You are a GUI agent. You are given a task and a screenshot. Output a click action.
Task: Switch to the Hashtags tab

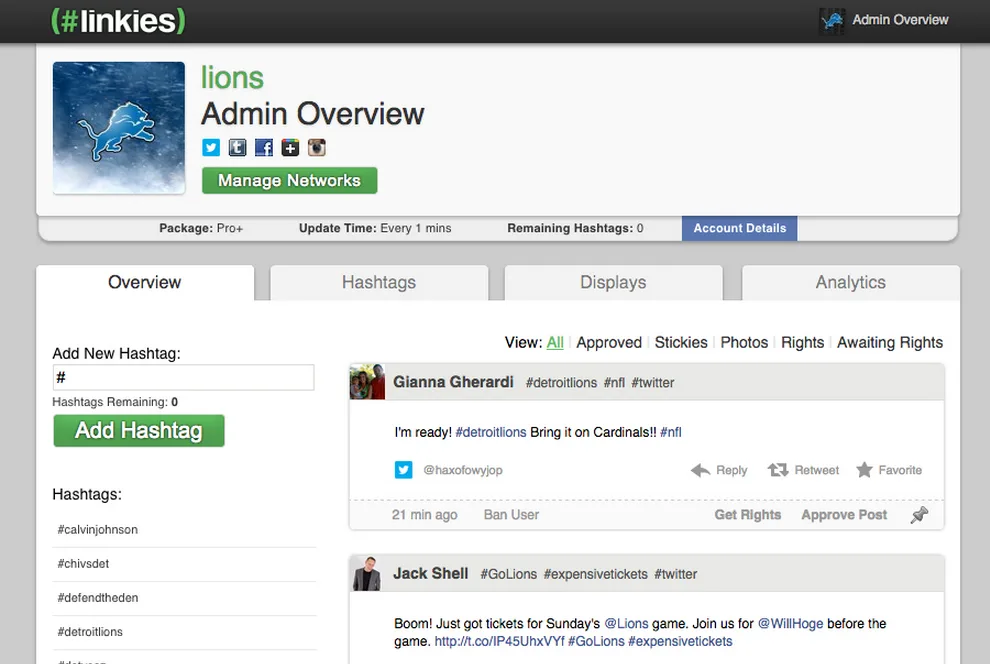pos(379,282)
